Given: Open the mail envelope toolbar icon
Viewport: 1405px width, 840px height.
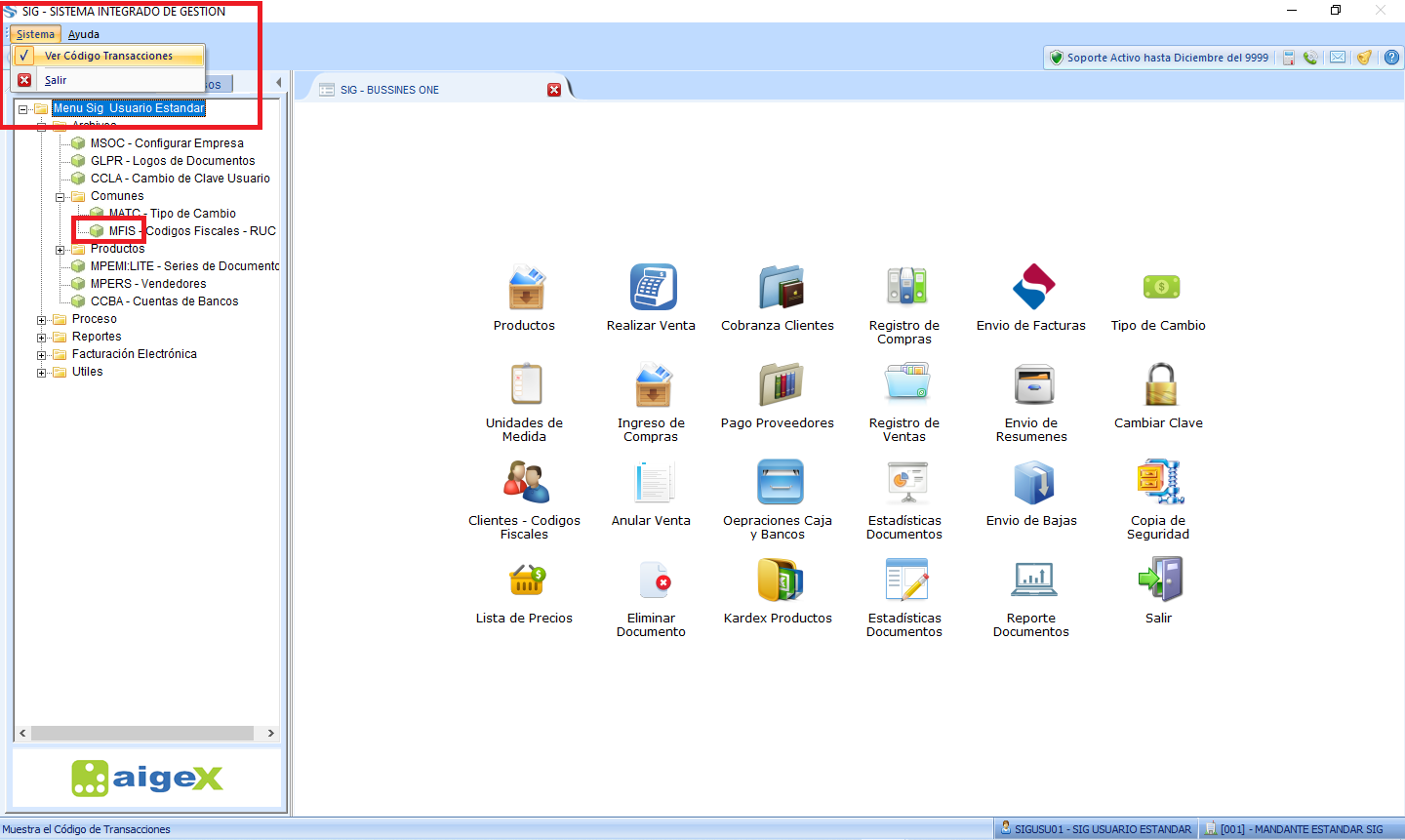Looking at the screenshot, I should click(x=1338, y=58).
